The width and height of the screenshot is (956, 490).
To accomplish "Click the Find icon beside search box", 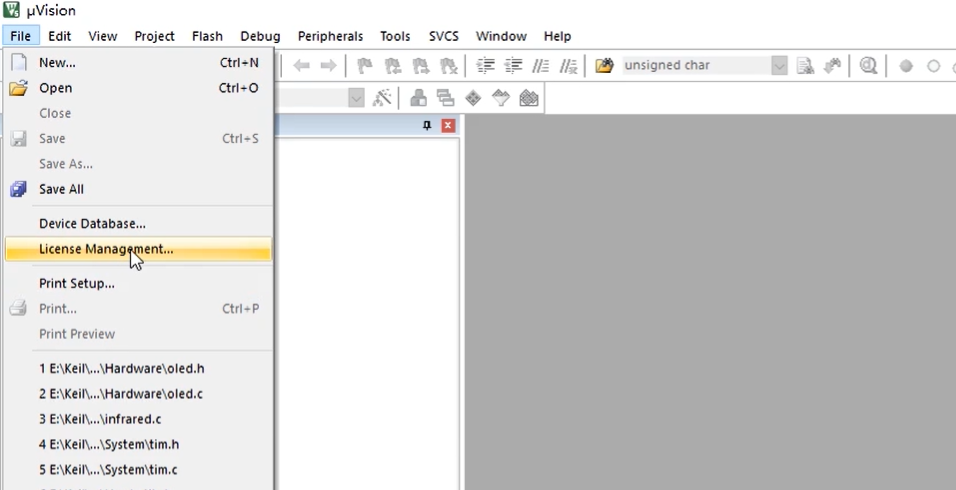I will point(805,65).
